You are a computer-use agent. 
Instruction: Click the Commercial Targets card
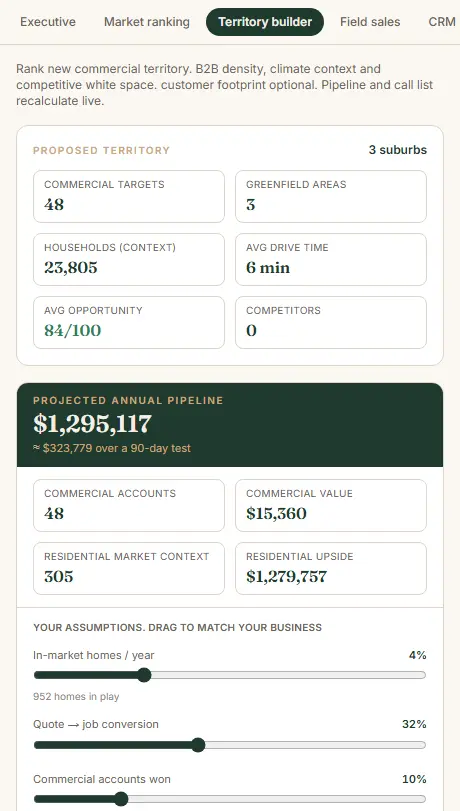pos(129,197)
